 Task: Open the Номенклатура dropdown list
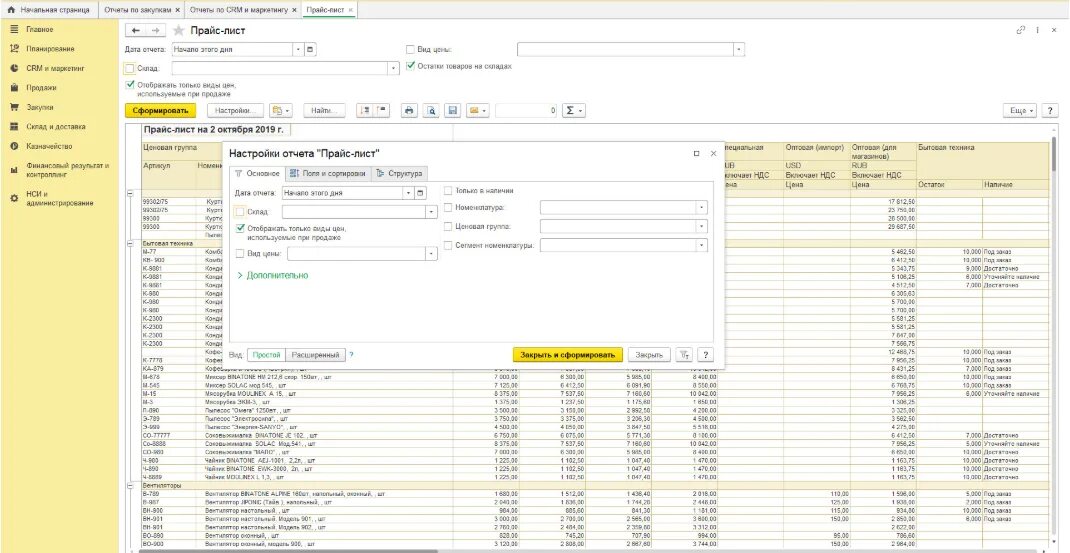(x=702, y=208)
